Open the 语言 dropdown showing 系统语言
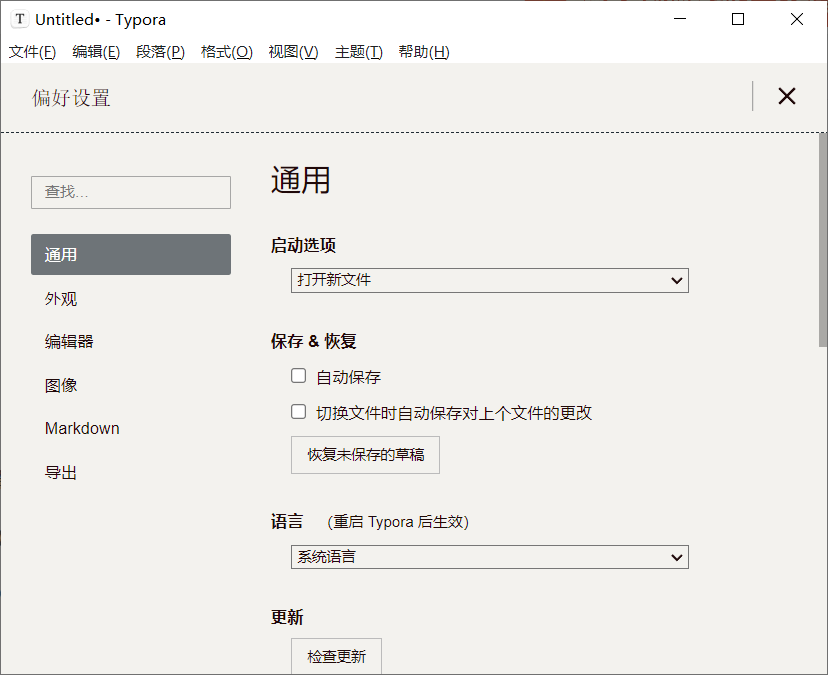This screenshot has width=828, height=675. click(490, 557)
